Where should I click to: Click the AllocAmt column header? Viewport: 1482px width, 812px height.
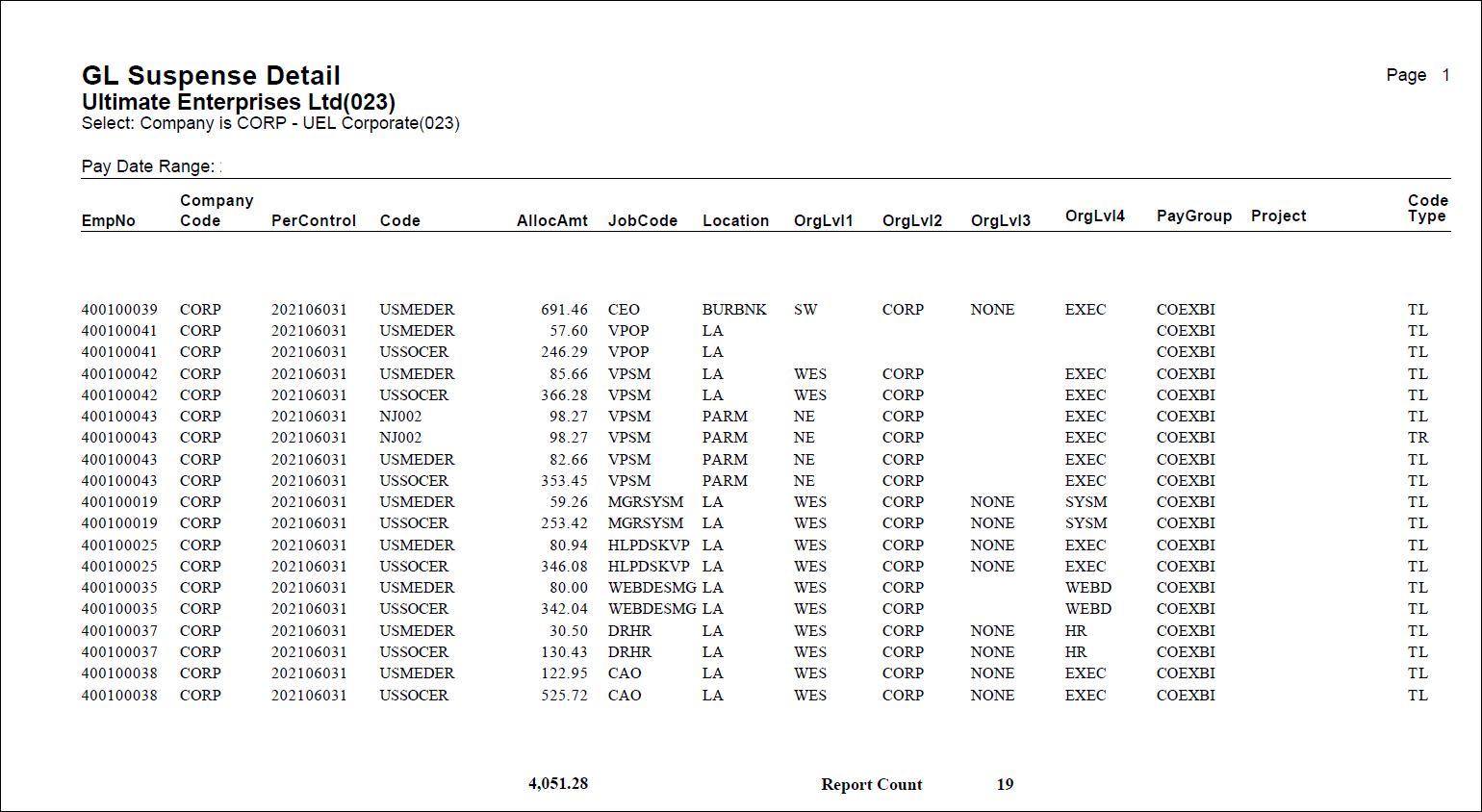coord(552,220)
